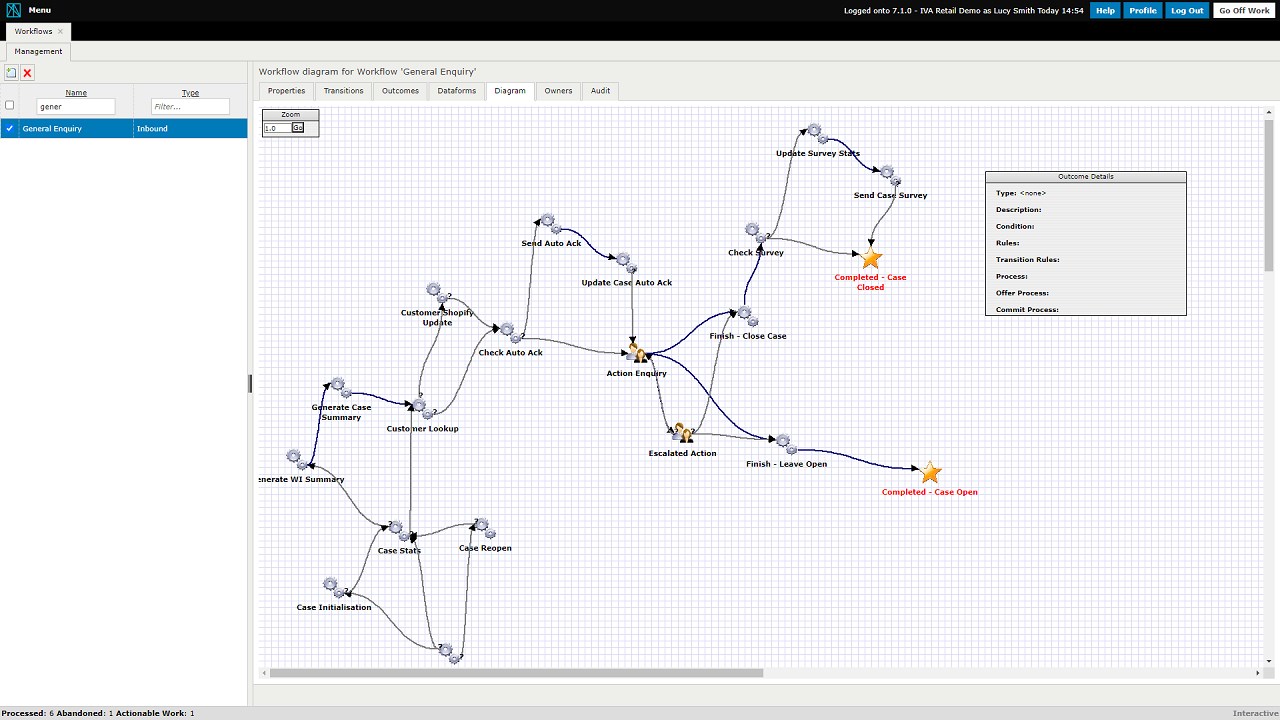Screen dimensions: 1280x720
Task: Create a new workflow using the new-item icon
Action: tap(10, 72)
